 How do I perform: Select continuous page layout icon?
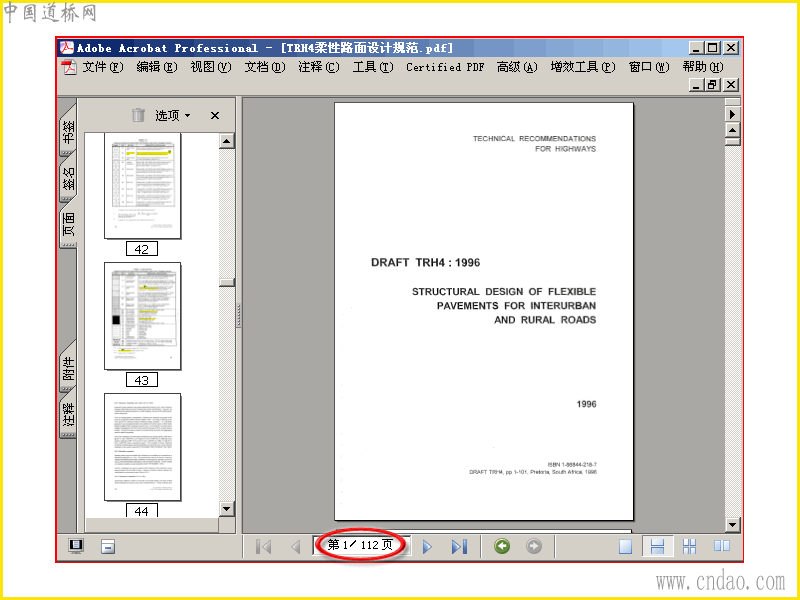coord(657,546)
